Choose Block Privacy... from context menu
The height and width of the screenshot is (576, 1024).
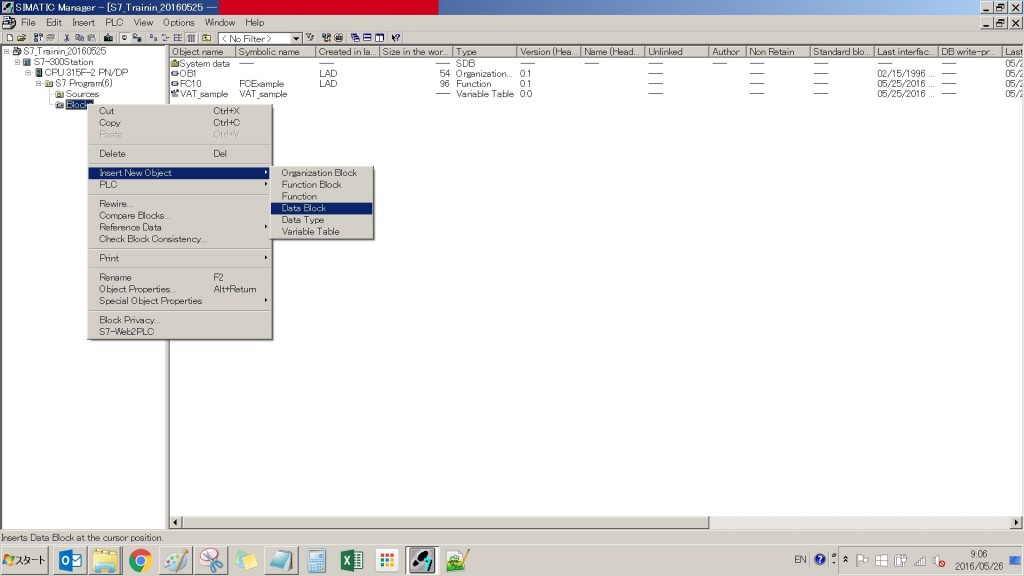click(x=180, y=320)
